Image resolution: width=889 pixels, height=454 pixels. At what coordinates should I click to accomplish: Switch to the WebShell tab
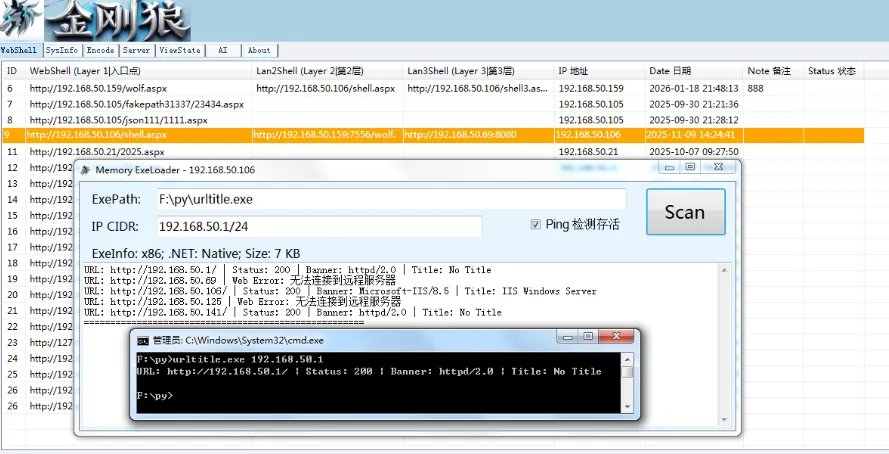tap(19, 50)
